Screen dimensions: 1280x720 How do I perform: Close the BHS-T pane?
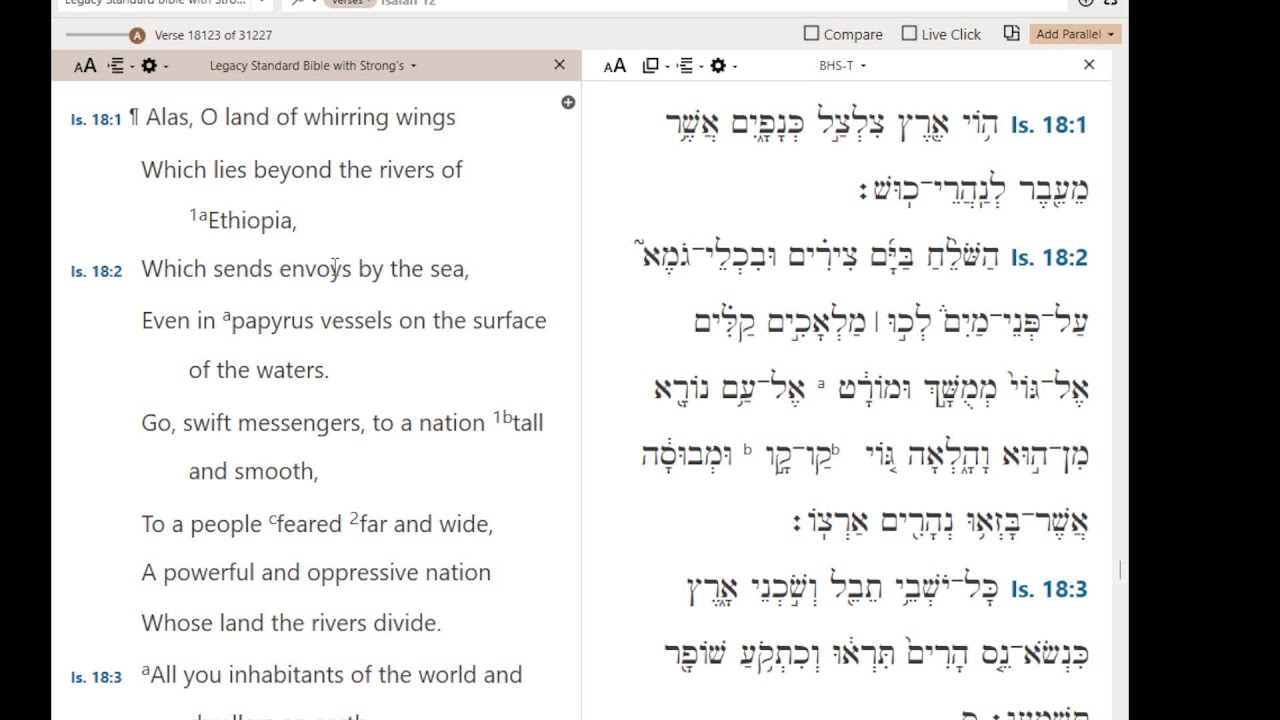click(1089, 65)
